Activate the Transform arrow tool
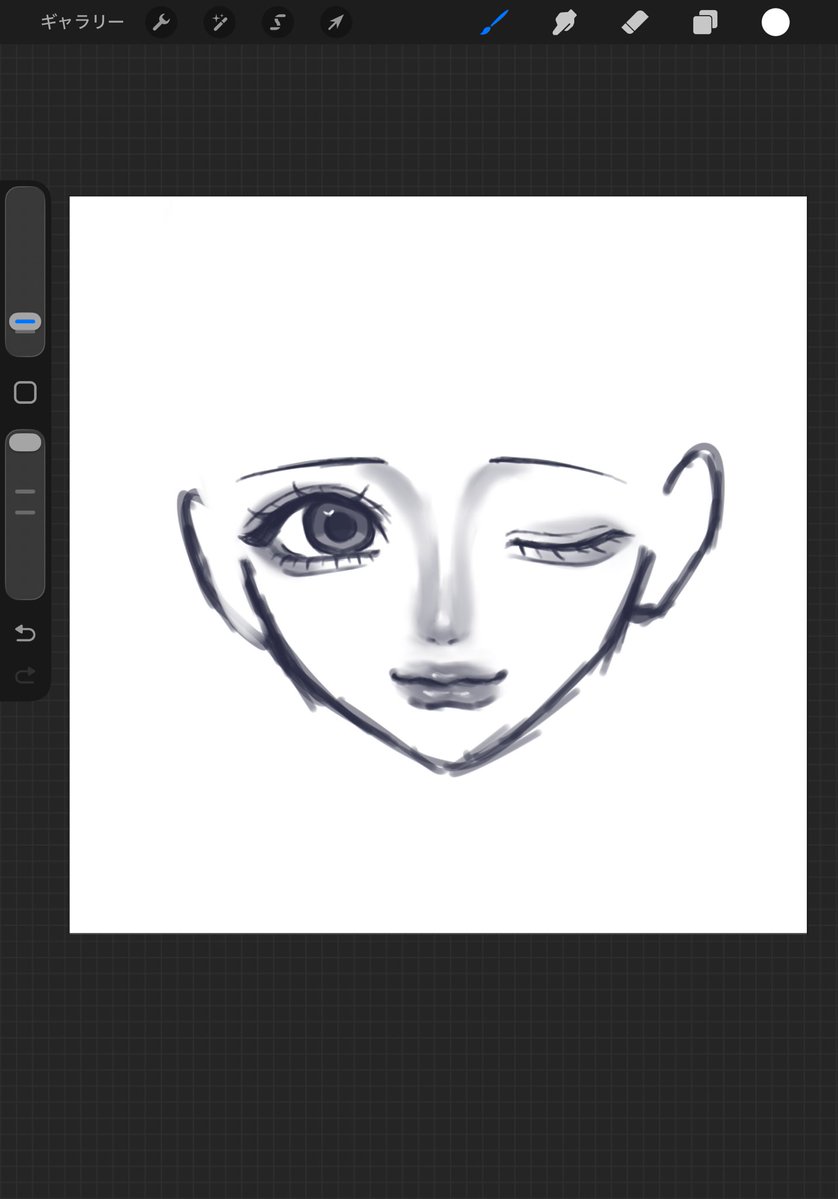The height and width of the screenshot is (1199, 838). pyautogui.click(x=336, y=22)
